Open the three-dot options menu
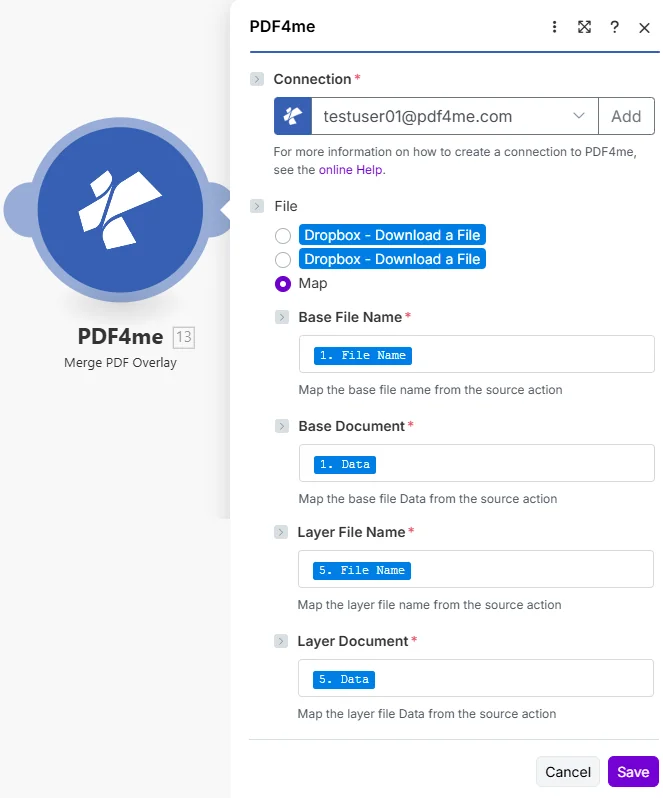The height and width of the screenshot is (798, 663). (554, 27)
